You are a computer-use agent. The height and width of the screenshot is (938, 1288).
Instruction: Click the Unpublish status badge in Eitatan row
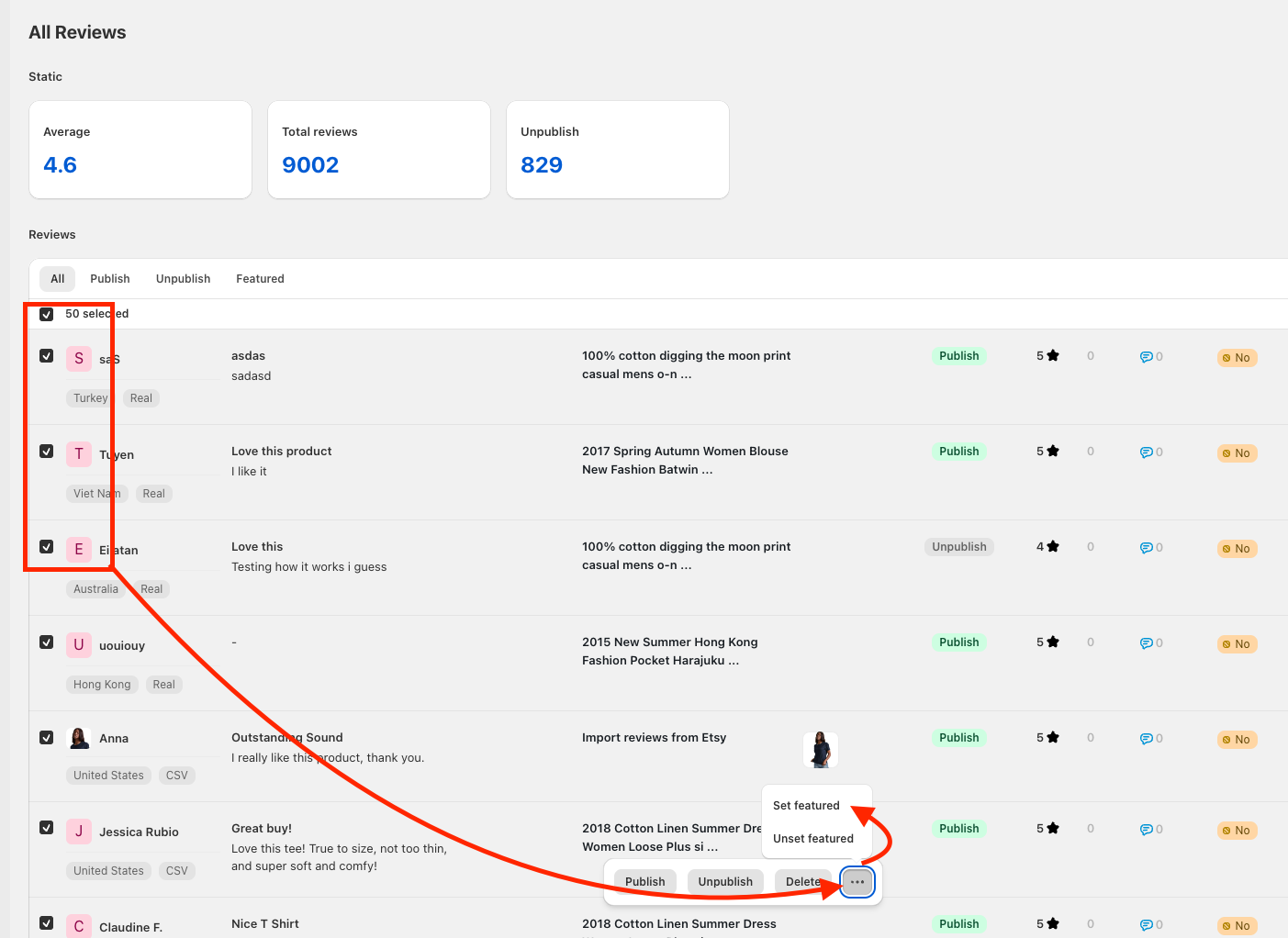959,547
